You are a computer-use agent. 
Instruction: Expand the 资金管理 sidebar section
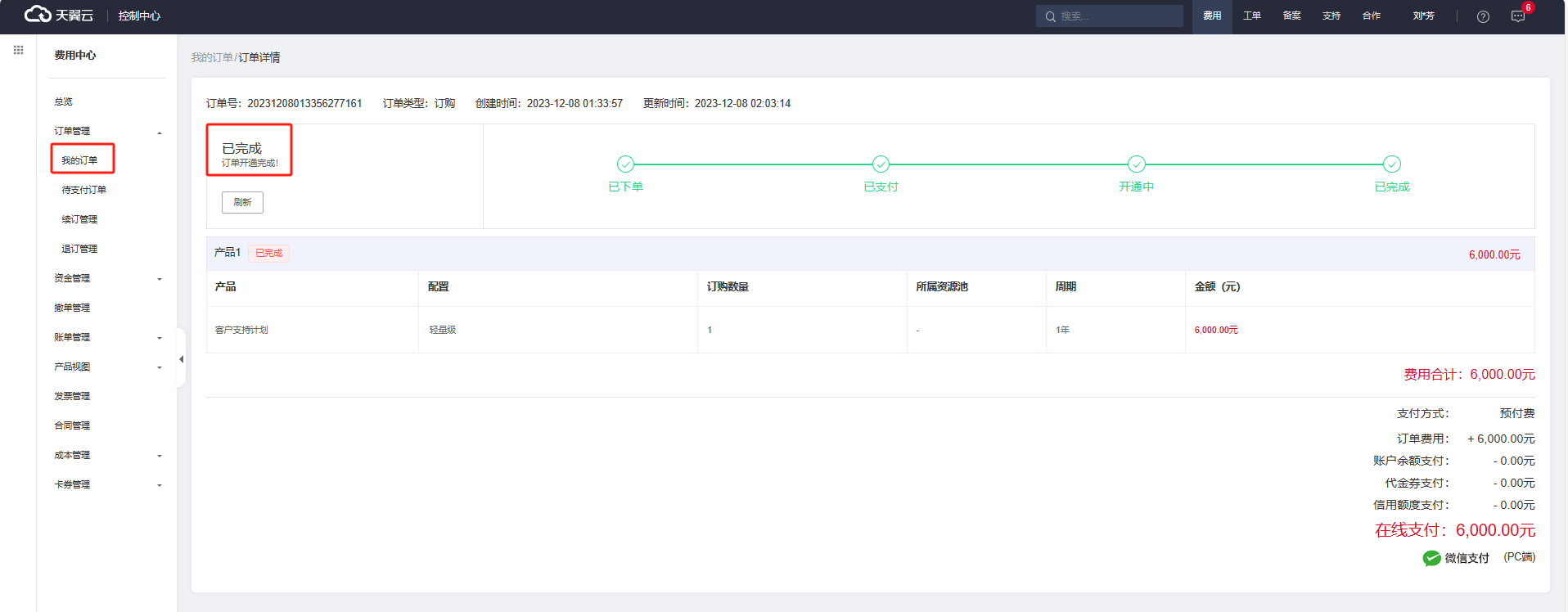160,279
